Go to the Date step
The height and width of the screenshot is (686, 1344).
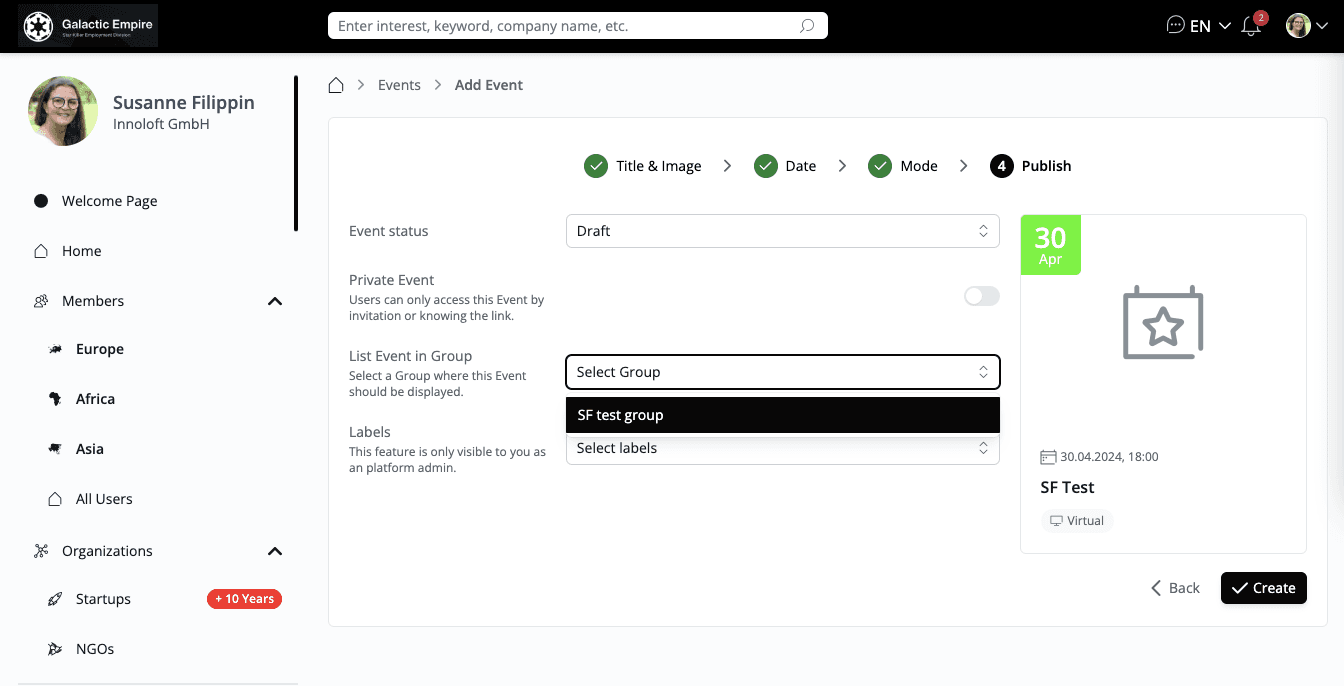785,166
